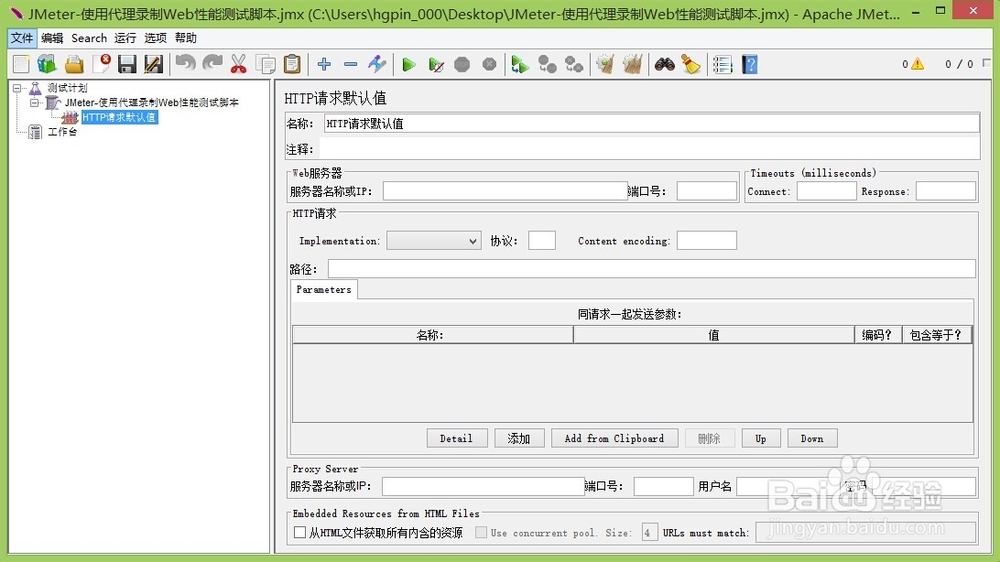
Task: Click the Copy icon
Action: click(265, 64)
